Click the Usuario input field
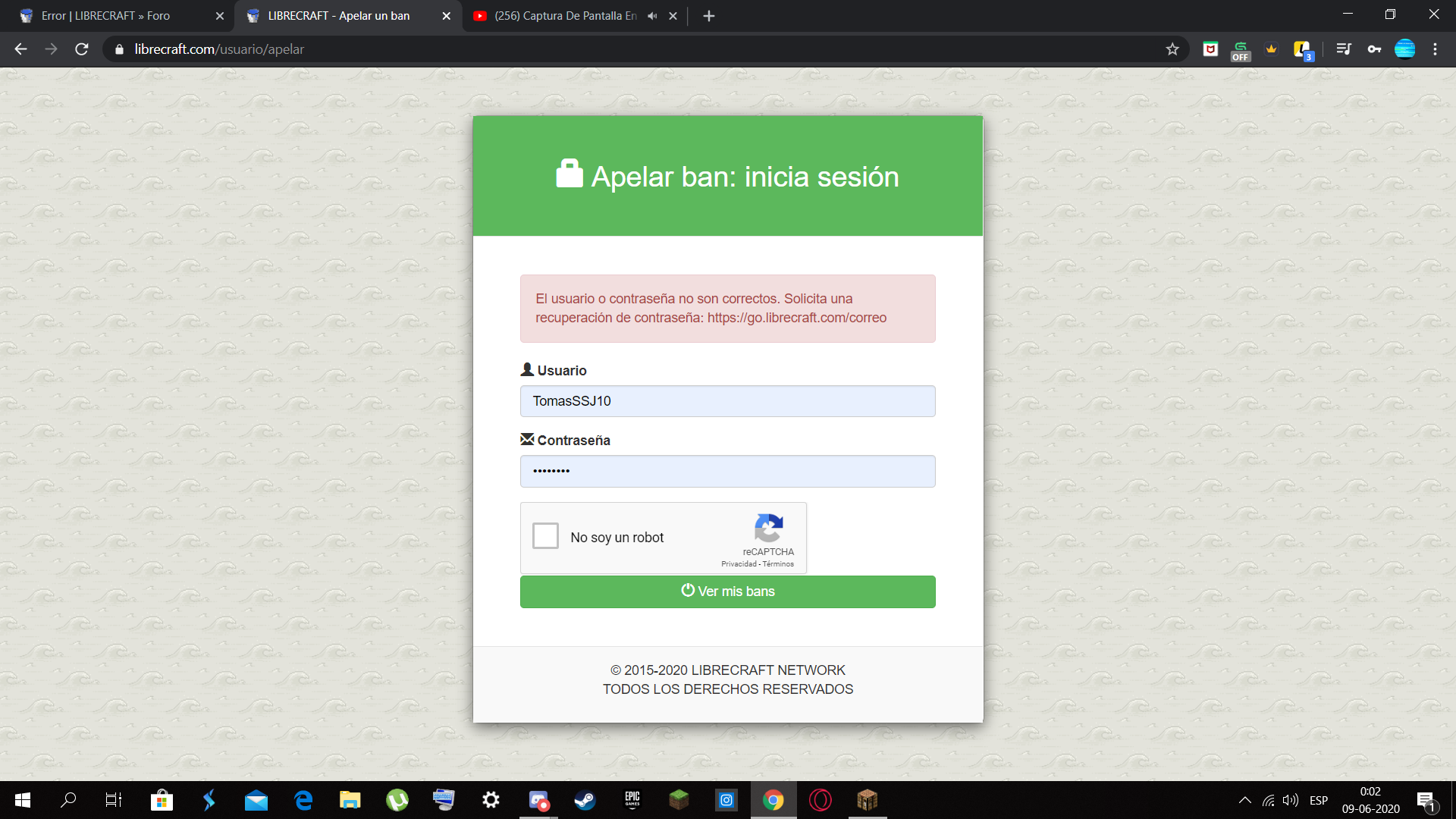Viewport: 1456px width, 819px height. [x=727, y=401]
